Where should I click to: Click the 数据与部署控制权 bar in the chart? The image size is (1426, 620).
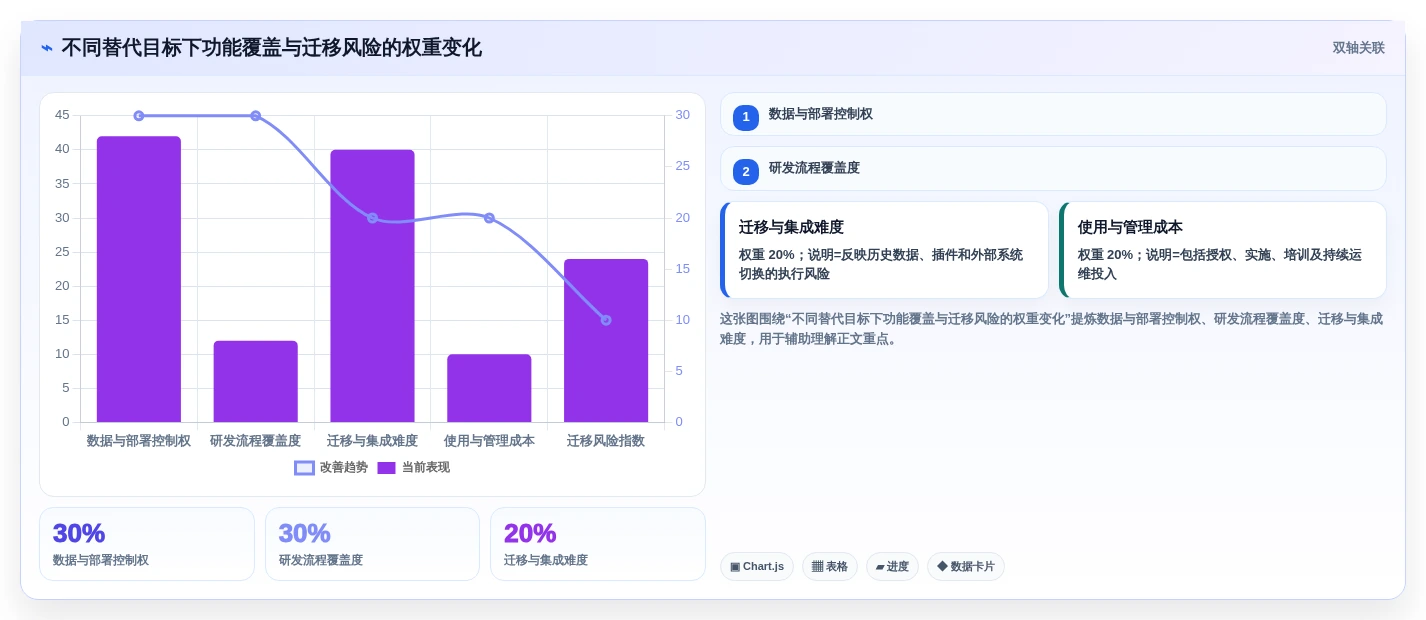click(x=139, y=279)
